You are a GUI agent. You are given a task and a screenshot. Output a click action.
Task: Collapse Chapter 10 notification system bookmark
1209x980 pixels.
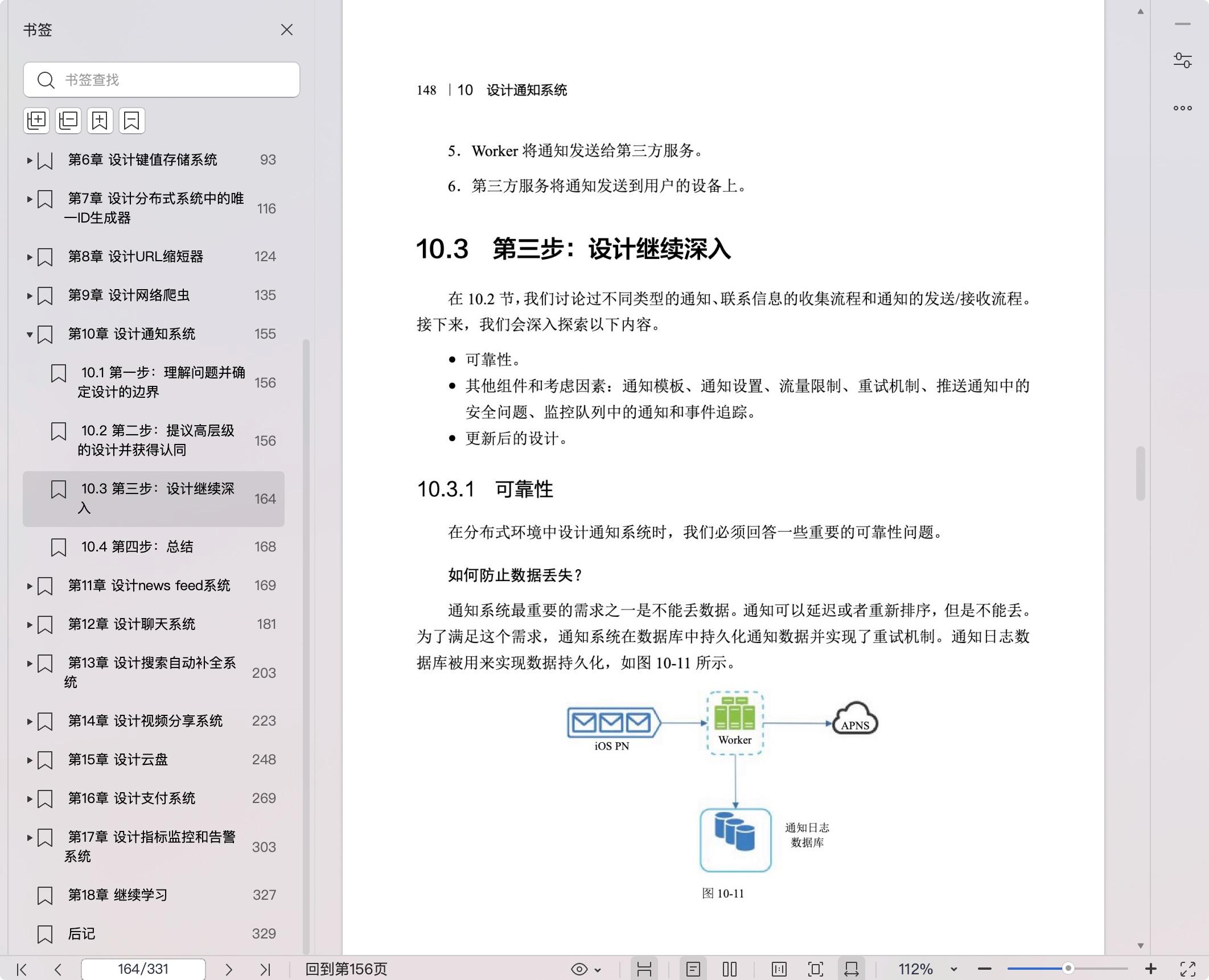coord(29,335)
